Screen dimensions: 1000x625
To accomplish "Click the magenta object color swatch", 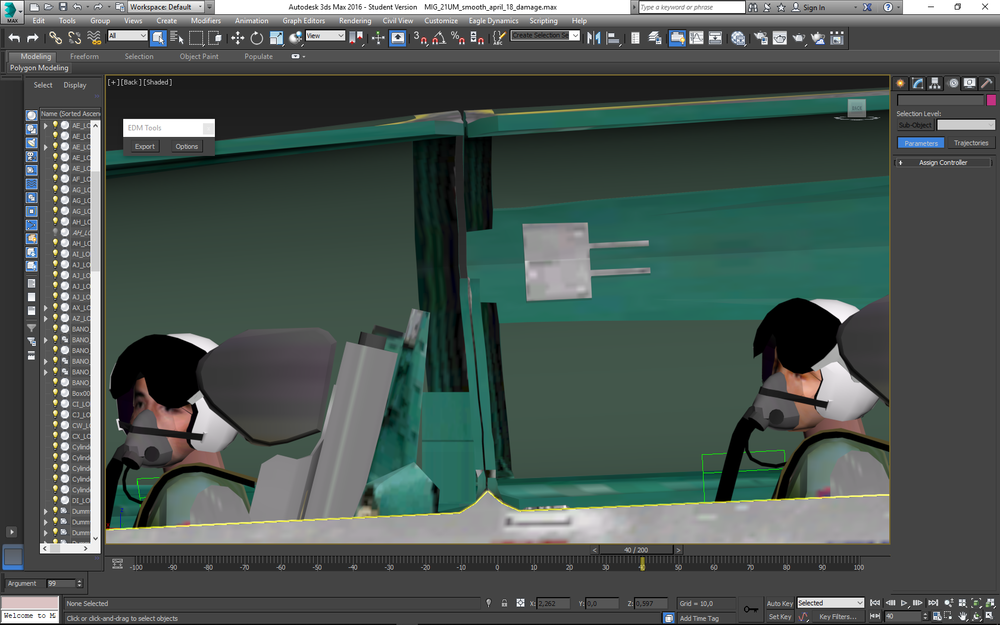I will 991,100.
